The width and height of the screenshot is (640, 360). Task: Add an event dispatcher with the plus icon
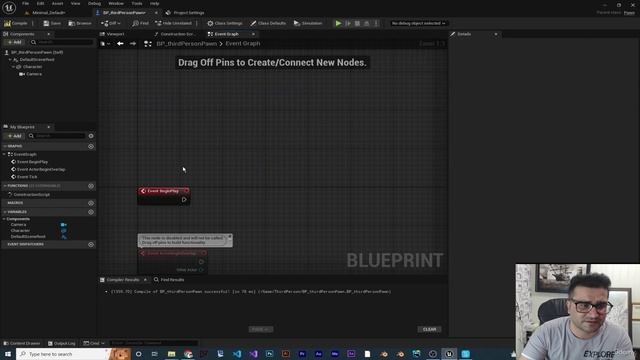[91, 244]
